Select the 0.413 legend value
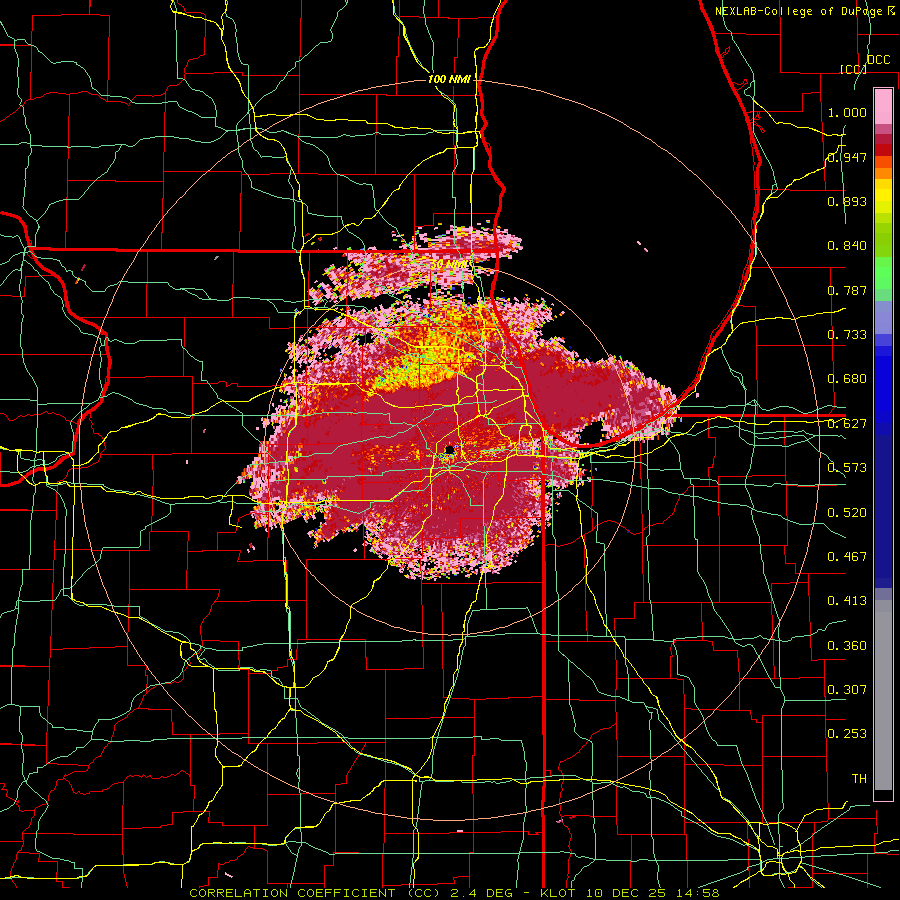This screenshot has width=900, height=900. click(x=847, y=601)
